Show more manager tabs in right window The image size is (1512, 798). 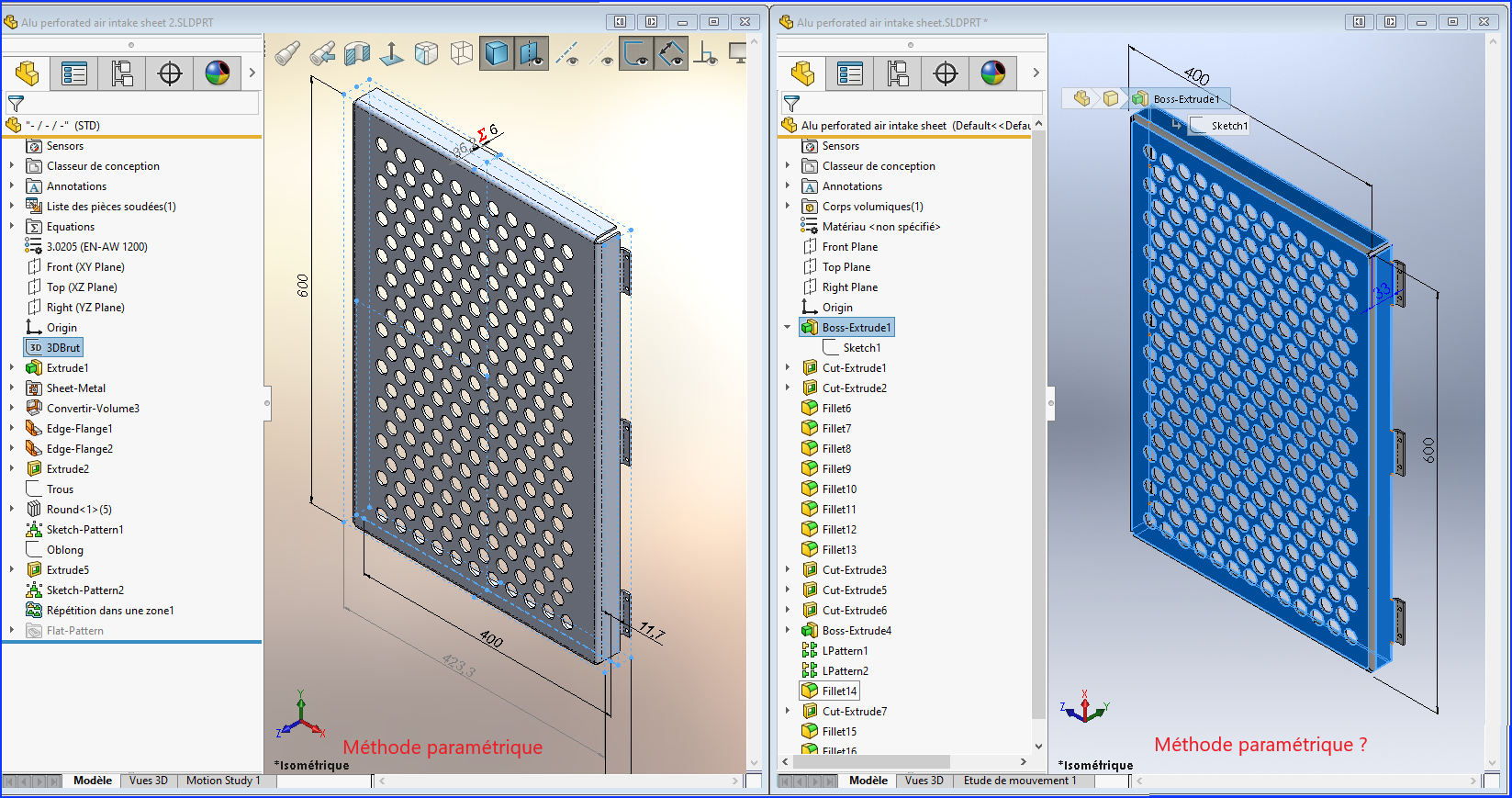(1036, 73)
